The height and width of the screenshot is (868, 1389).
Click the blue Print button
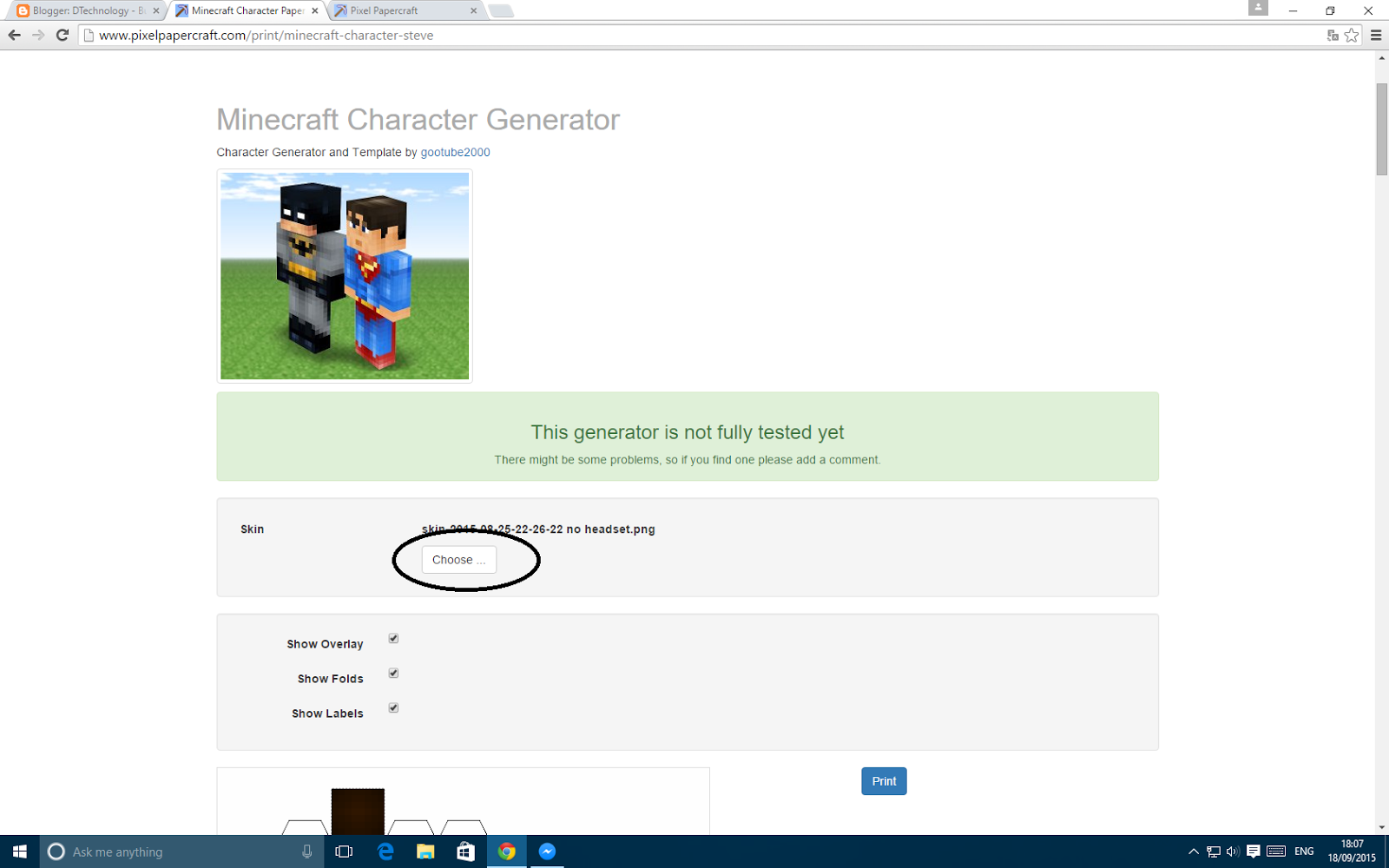[x=884, y=781]
